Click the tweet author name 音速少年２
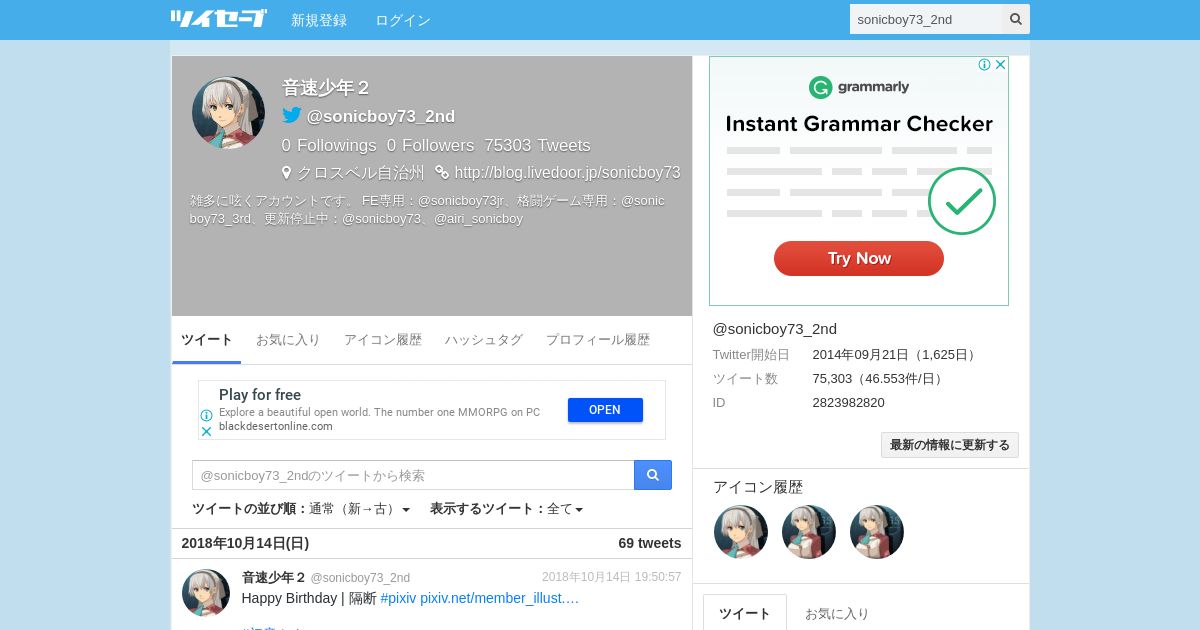The height and width of the screenshot is (630, 1200). point(274,577)
